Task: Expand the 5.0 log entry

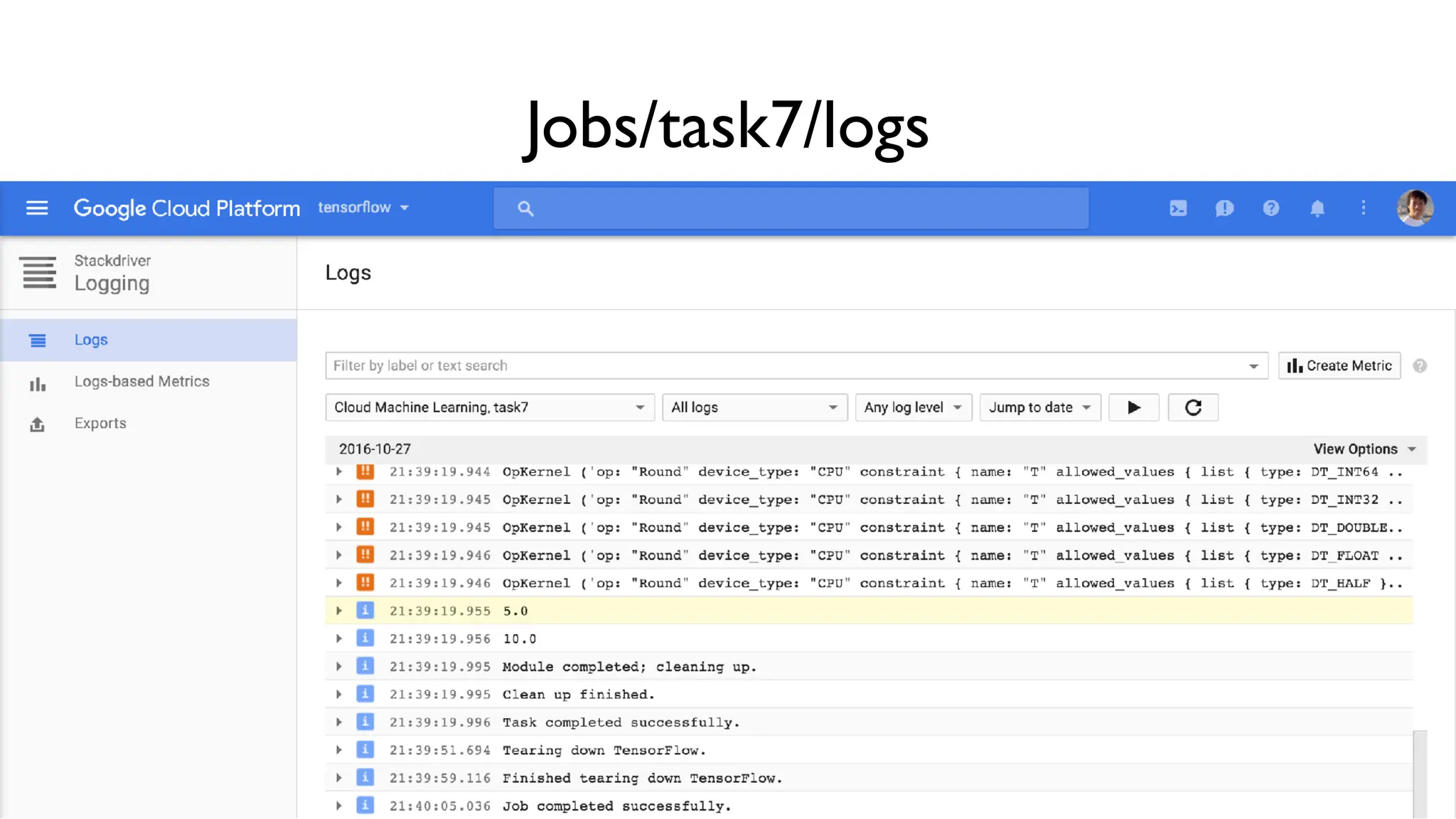Action: [339, 611]
